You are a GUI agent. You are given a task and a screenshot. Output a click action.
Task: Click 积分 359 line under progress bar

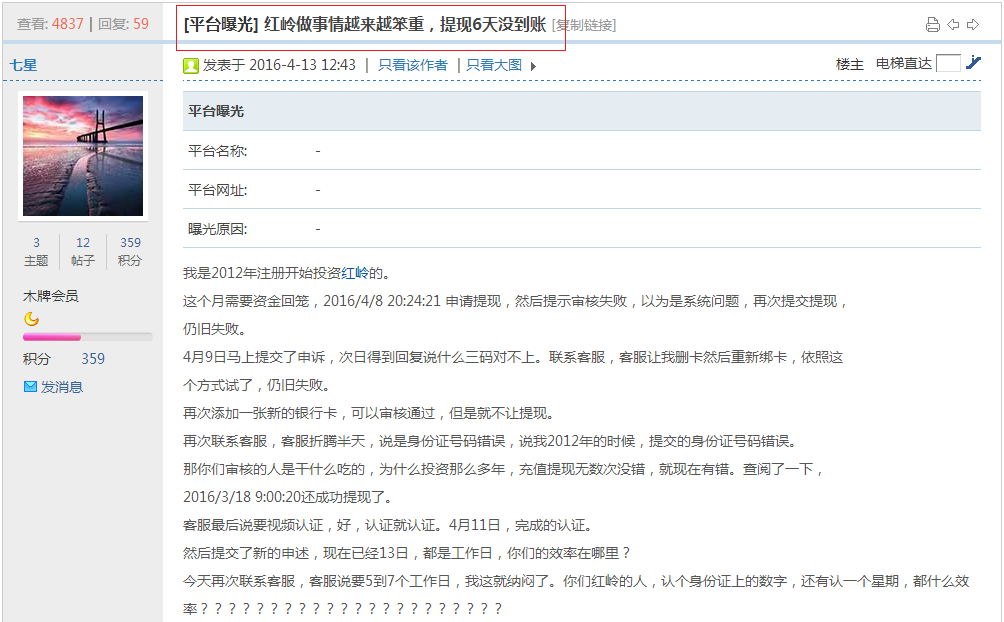coord(64,359)
